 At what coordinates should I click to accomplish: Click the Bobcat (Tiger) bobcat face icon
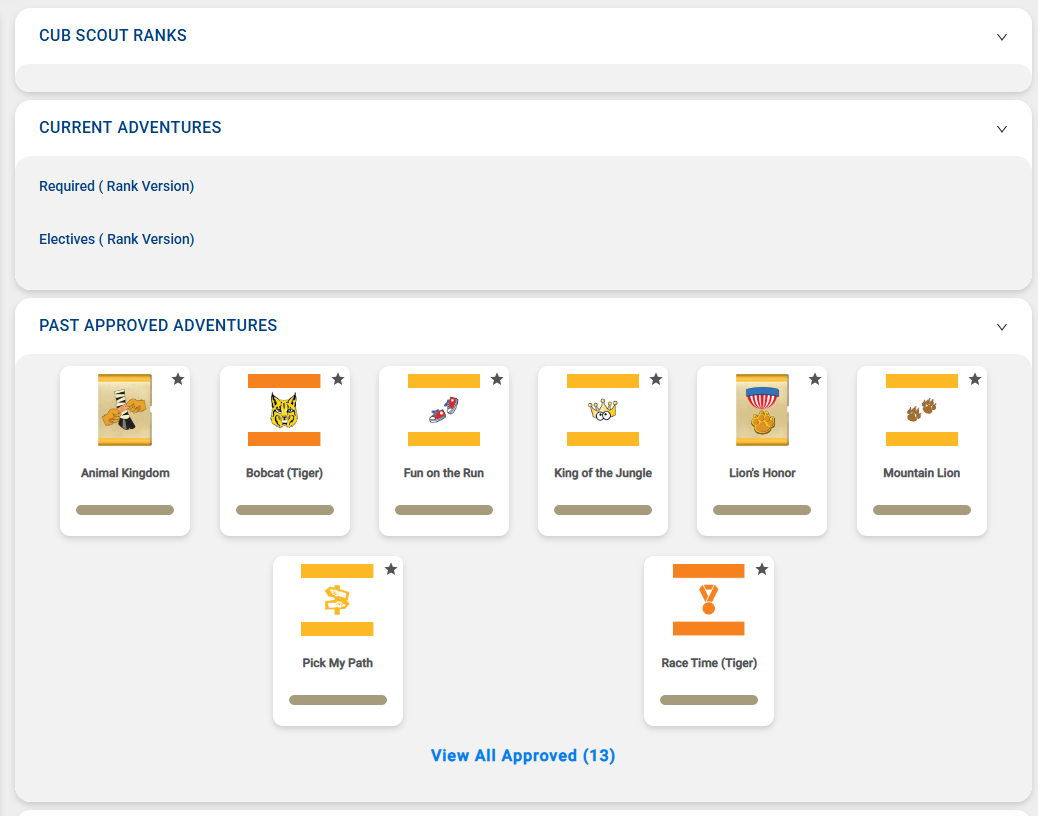[x=284, y=410]
